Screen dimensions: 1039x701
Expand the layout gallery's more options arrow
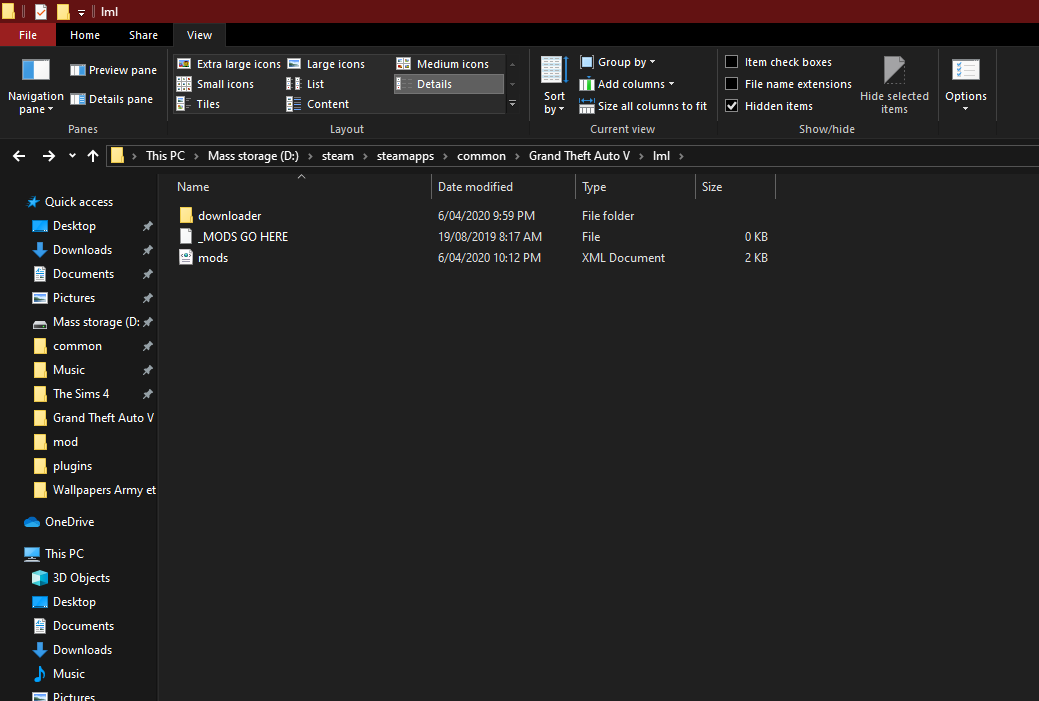[x=512, y=104]
